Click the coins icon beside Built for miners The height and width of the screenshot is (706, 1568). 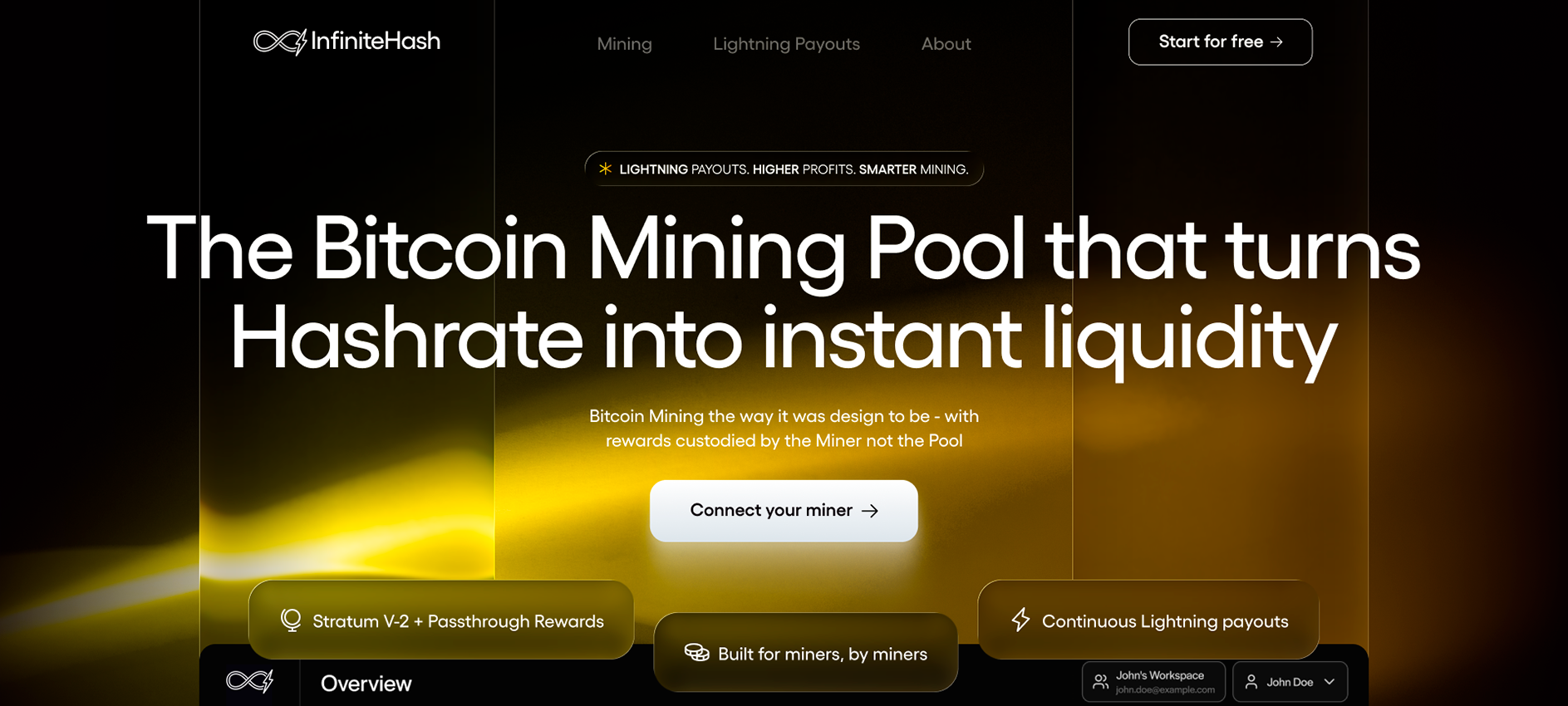click(x=696, y=653)
